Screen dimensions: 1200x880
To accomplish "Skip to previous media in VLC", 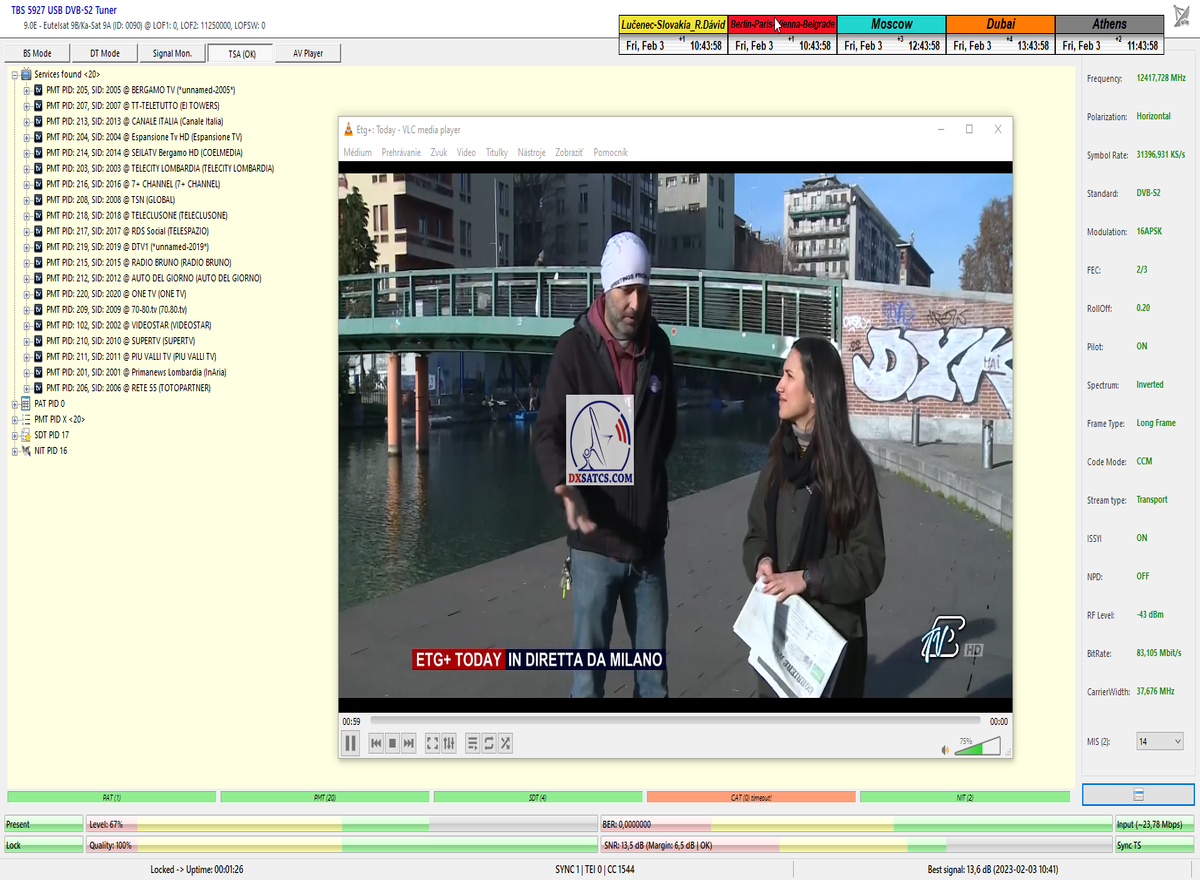I will pos(376,743).
